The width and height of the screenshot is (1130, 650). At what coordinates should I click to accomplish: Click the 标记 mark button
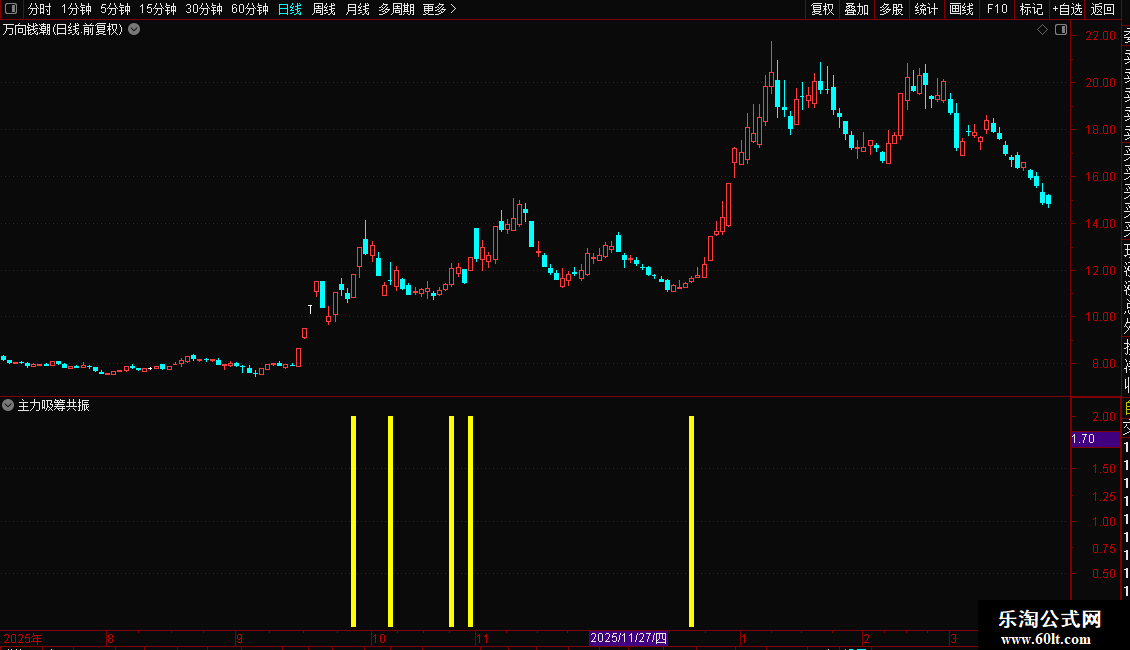click(x=1031, y=9)
